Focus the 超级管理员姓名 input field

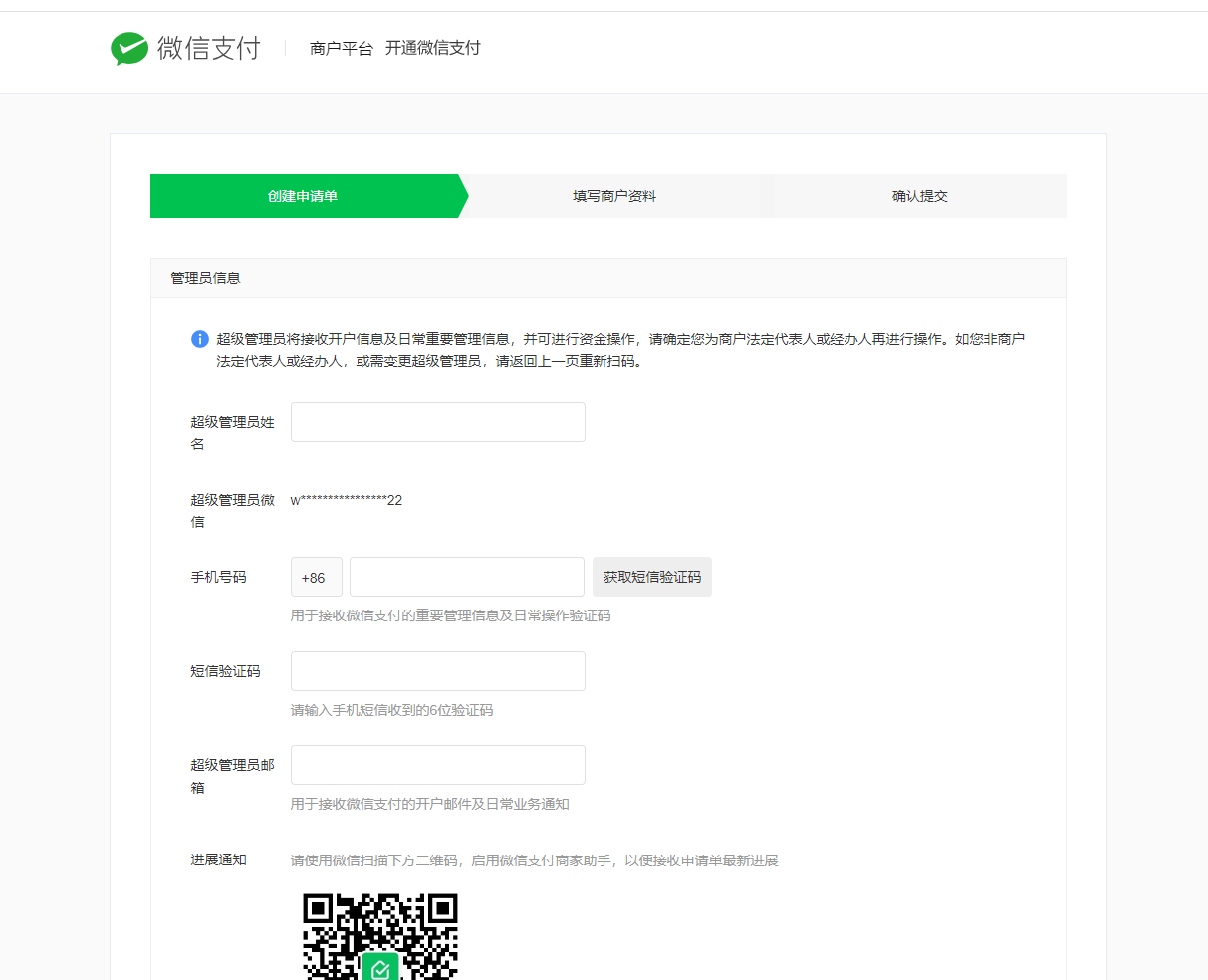(438, 422)
